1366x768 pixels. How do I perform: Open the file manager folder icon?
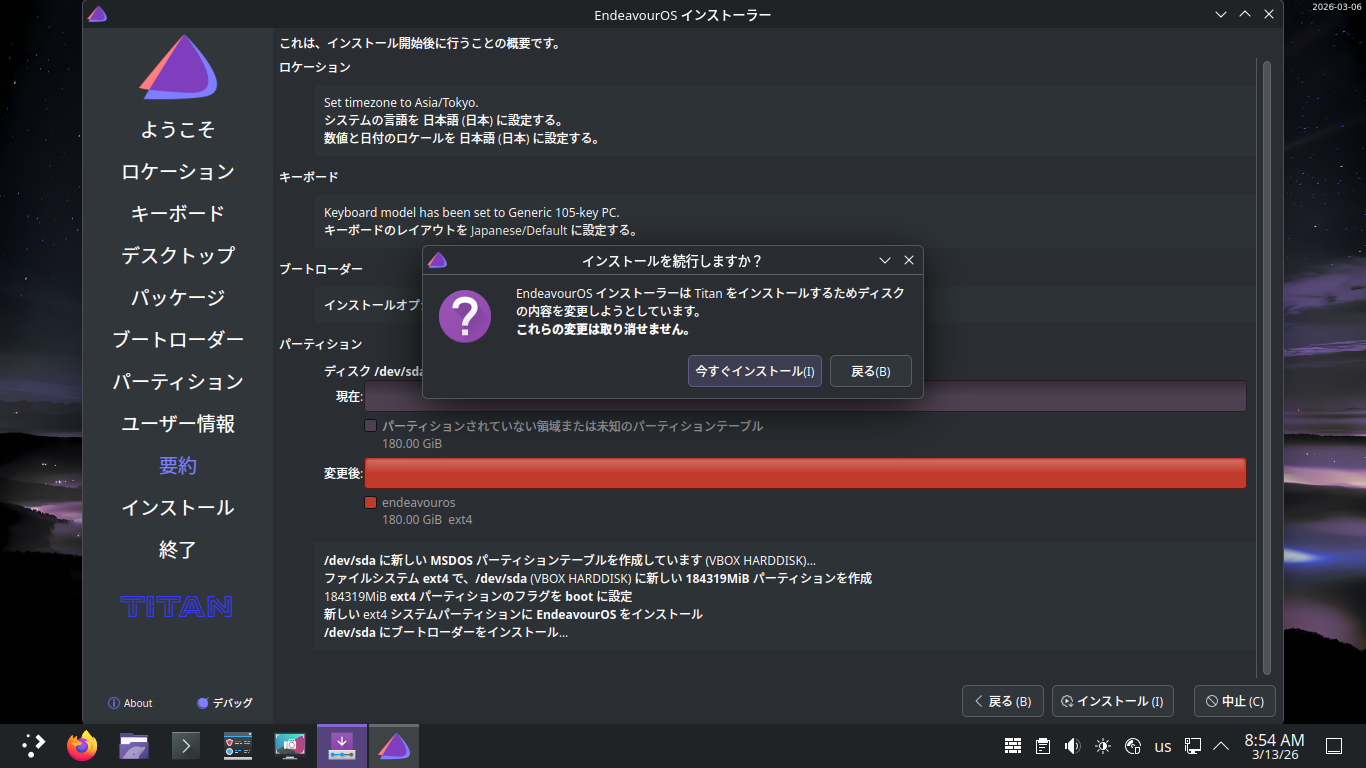coord(134,746)
